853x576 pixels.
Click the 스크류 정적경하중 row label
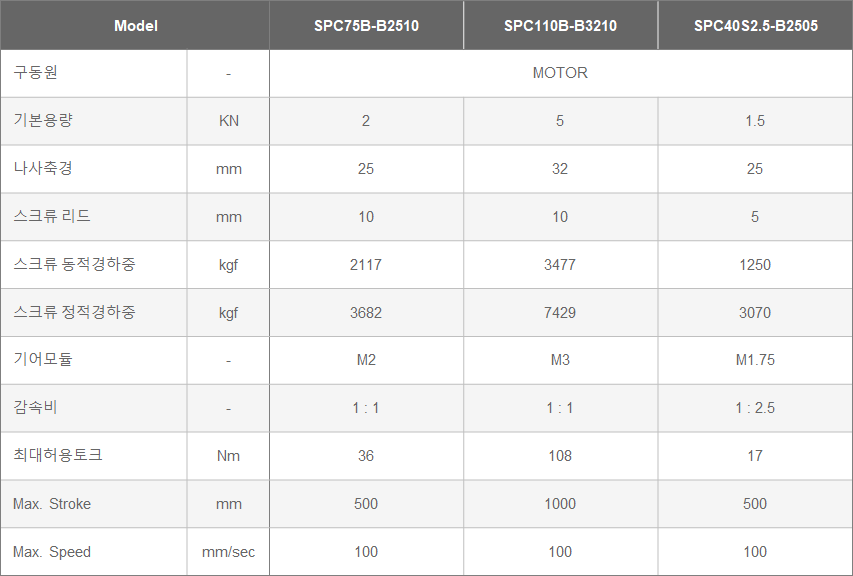click(74, 313)
